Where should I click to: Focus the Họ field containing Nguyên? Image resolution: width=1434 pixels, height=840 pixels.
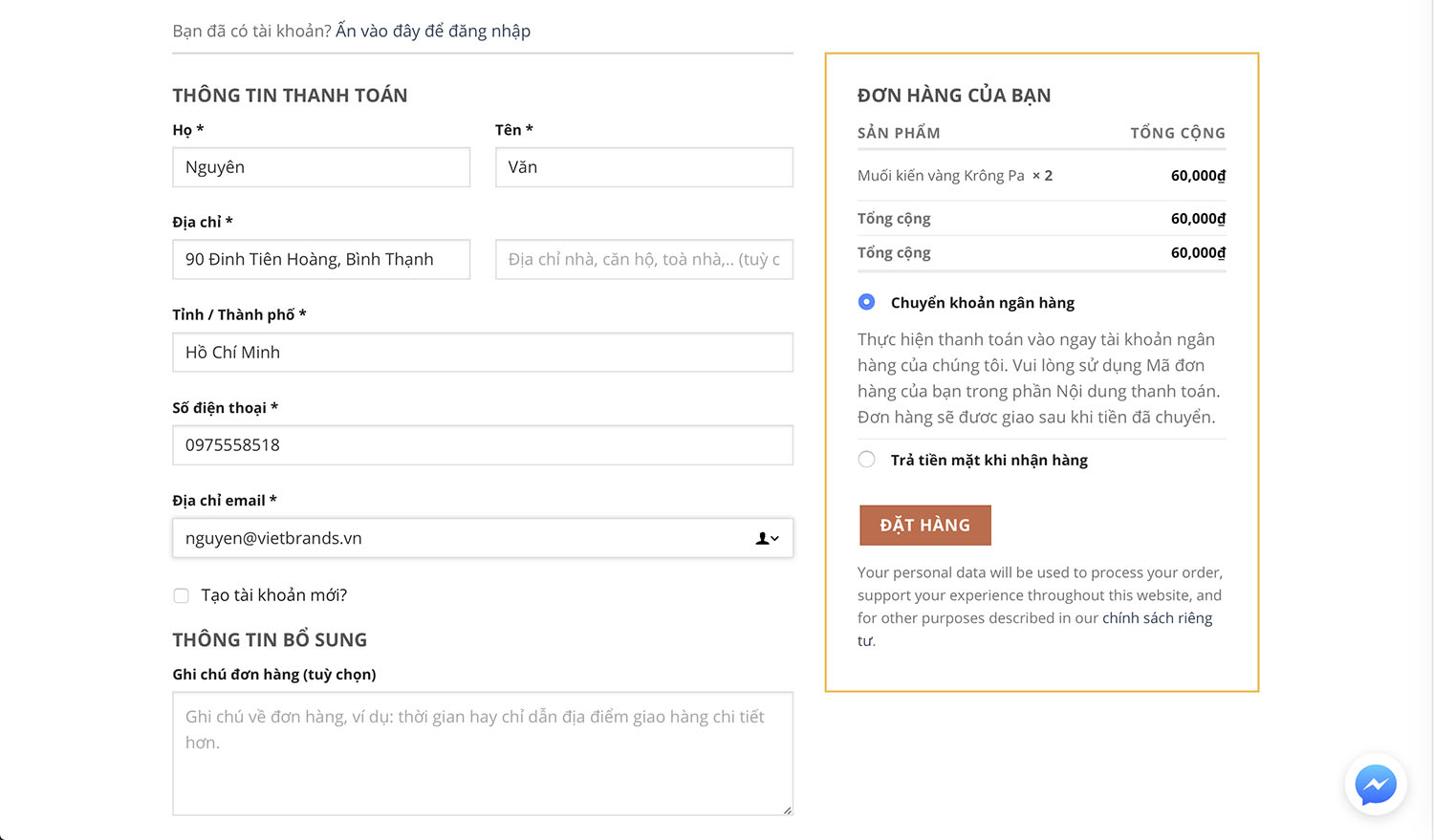pyautogui.click(x=321, y=167)
